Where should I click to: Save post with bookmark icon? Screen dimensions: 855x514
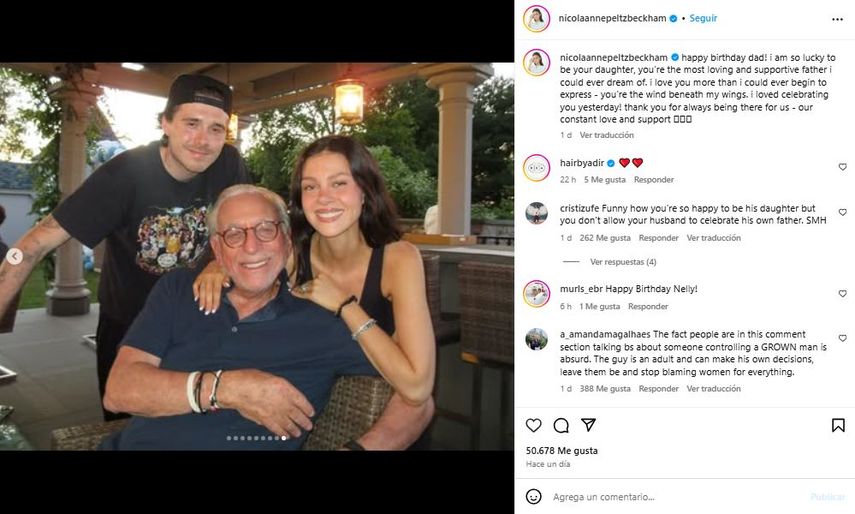[x=838, y=425]
